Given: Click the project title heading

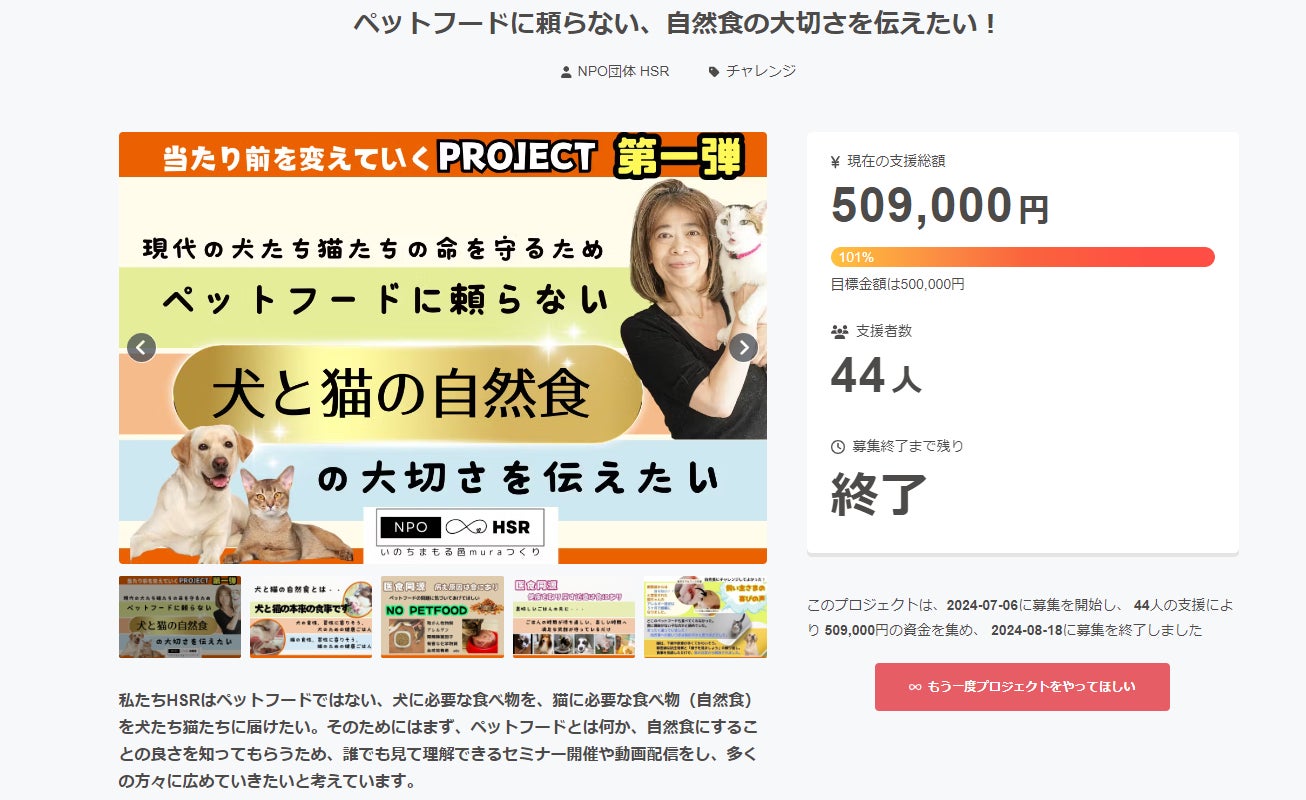Looking at the screenshot, I should click(676, 23).
